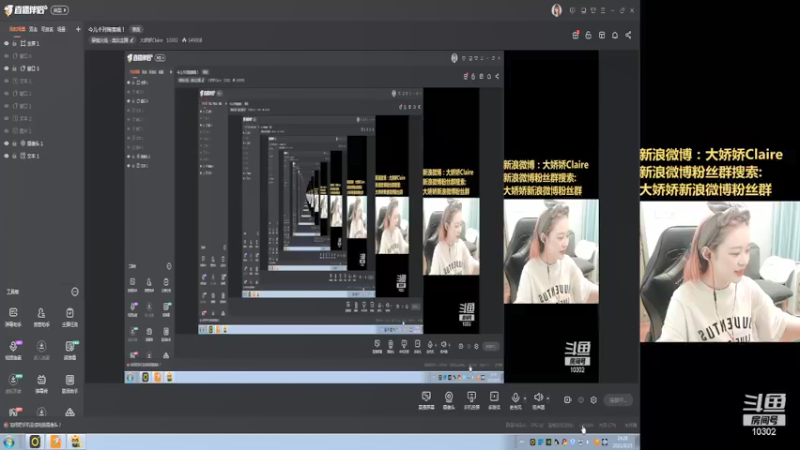This screenshot has height=450, width=800.
Task: Toggle visibility of the 窗口3 source
Action: (x=7, y=68)
